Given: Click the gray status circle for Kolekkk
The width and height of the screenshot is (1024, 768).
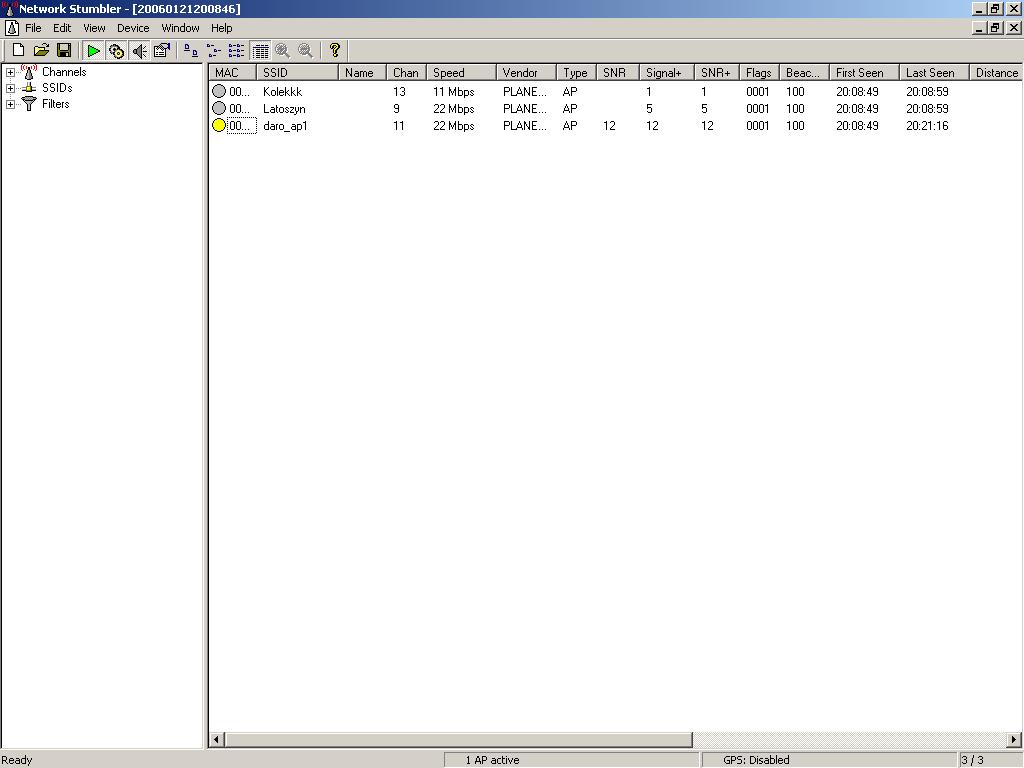Looking at the screenshot, I should pos(219,91).
